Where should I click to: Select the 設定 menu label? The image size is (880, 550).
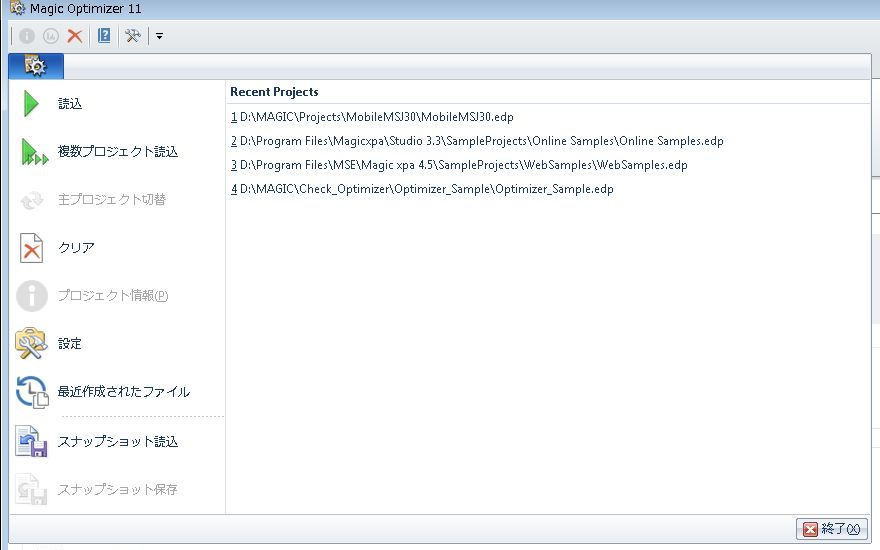(x=70, y=344)
